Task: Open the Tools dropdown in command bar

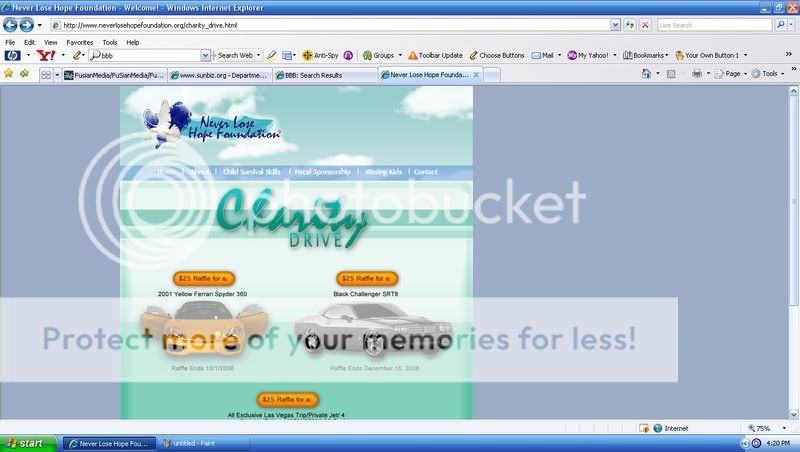Action: [768, 74]
